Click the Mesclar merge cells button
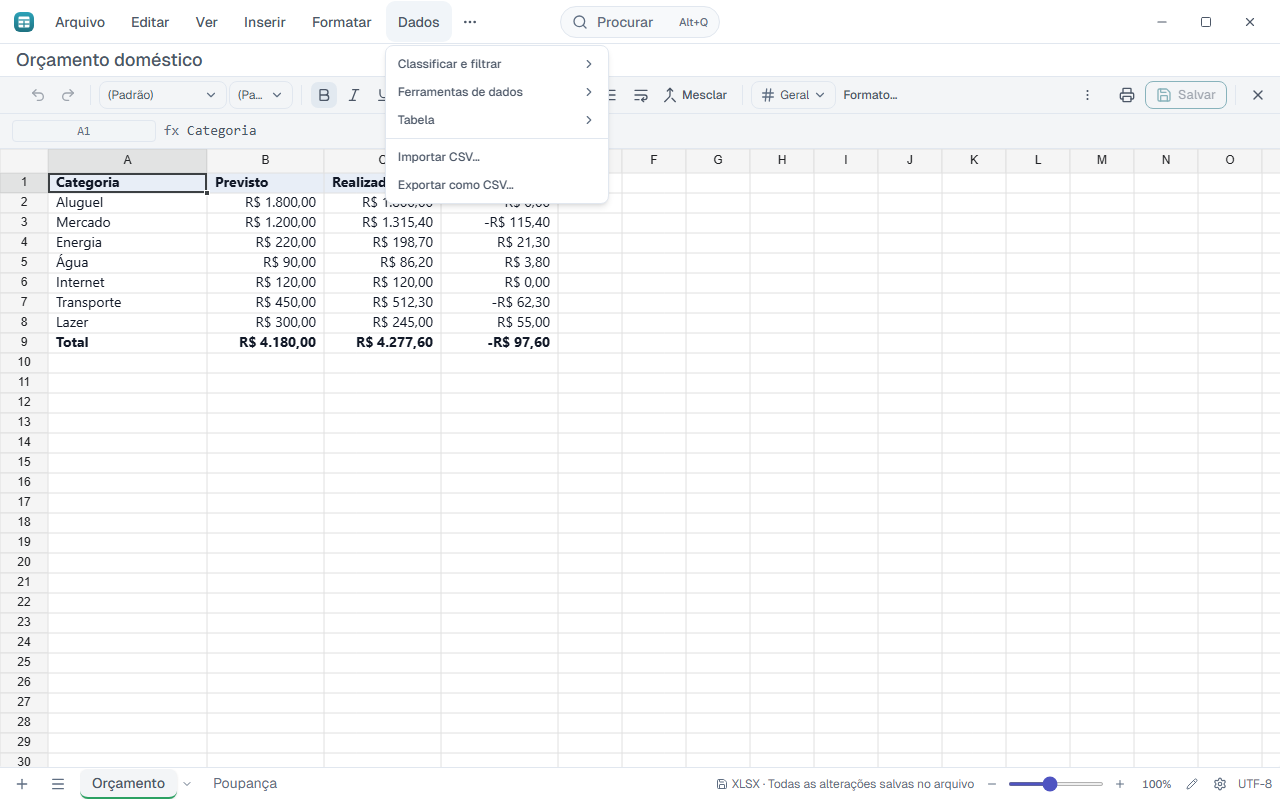 point(695,95)
